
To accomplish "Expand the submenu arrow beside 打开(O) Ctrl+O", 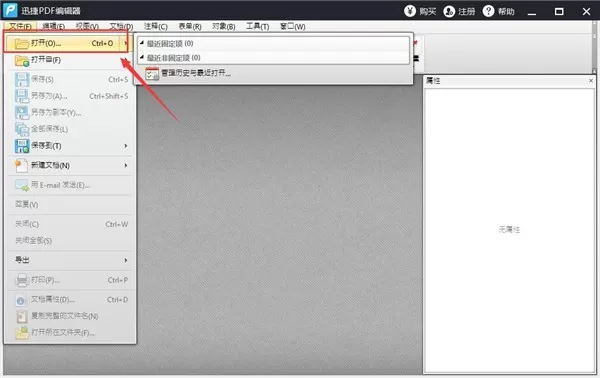I will pyautogui.click(x=126, y=43).
